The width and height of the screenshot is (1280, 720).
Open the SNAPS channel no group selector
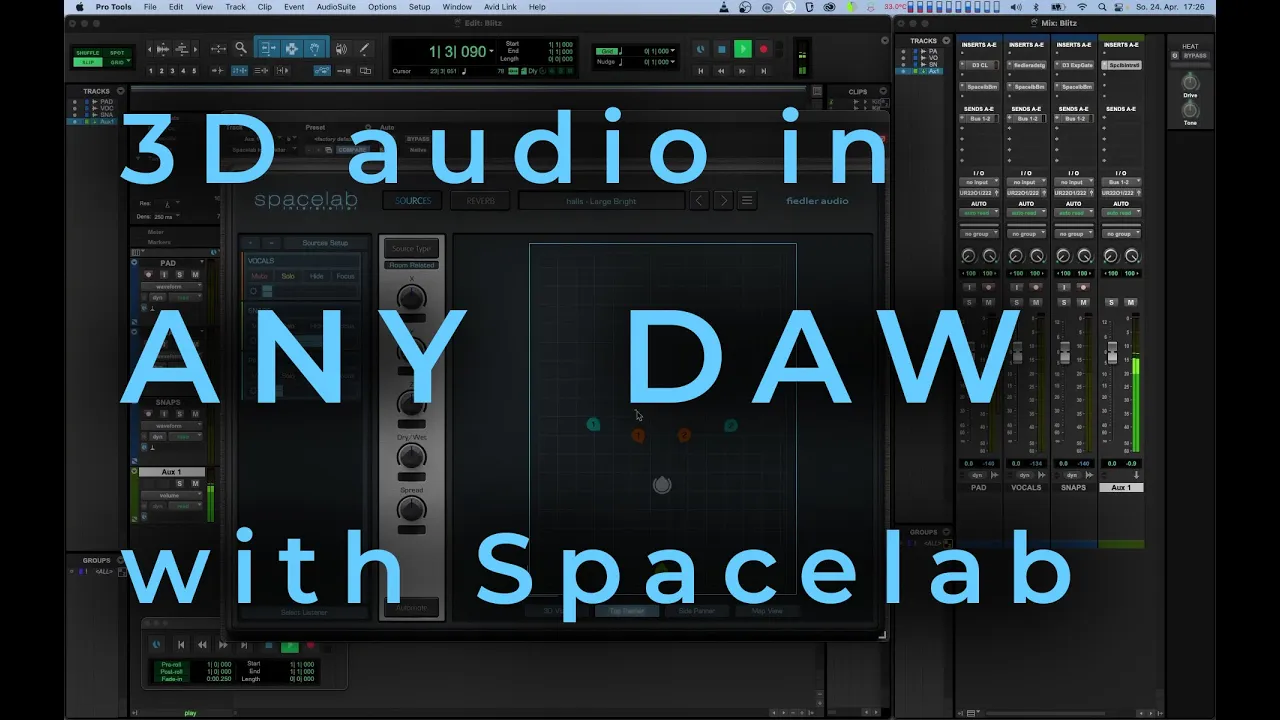coord(1075,233)
